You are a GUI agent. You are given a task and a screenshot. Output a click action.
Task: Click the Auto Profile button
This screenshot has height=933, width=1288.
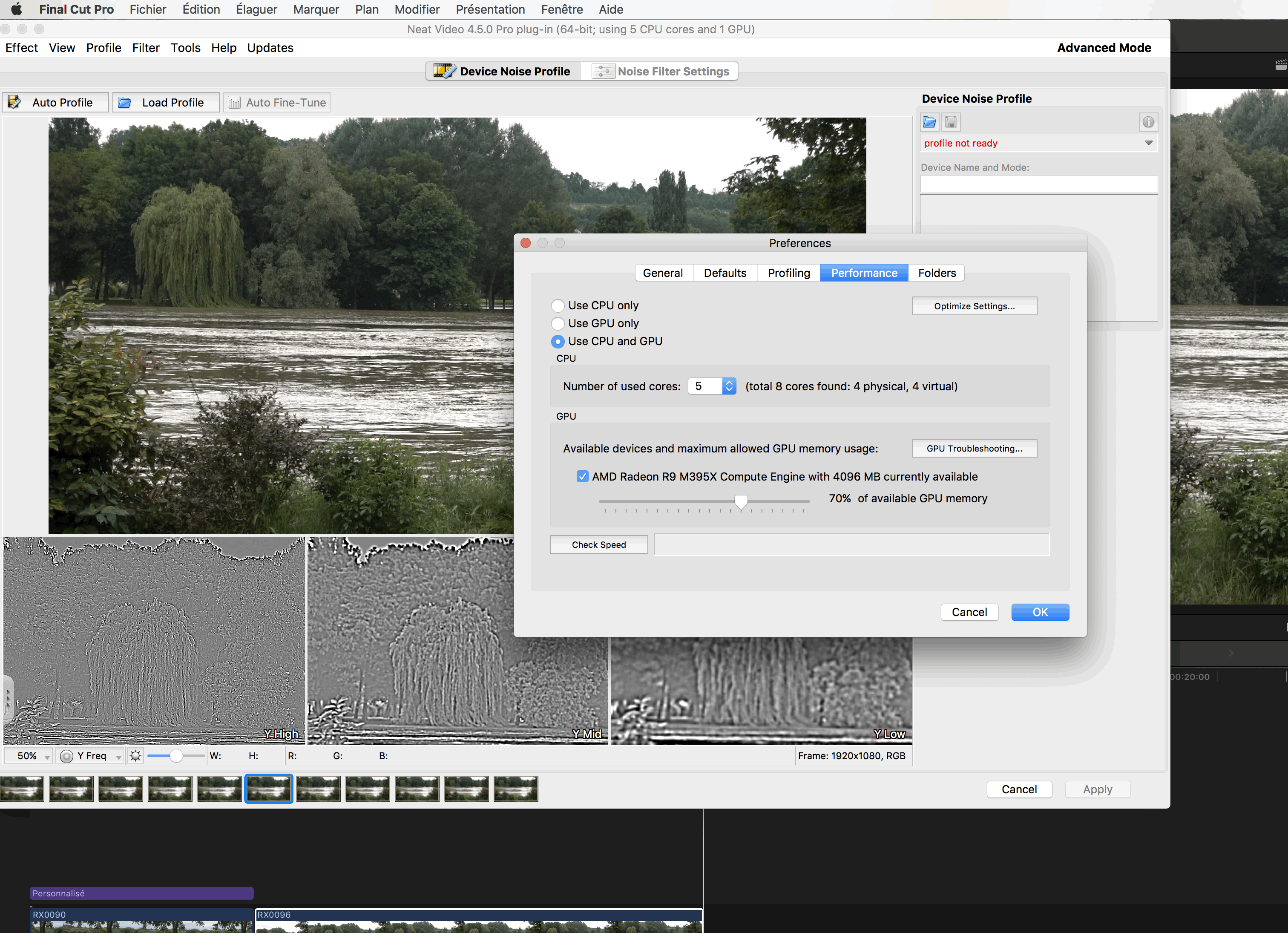coord(55,102)
